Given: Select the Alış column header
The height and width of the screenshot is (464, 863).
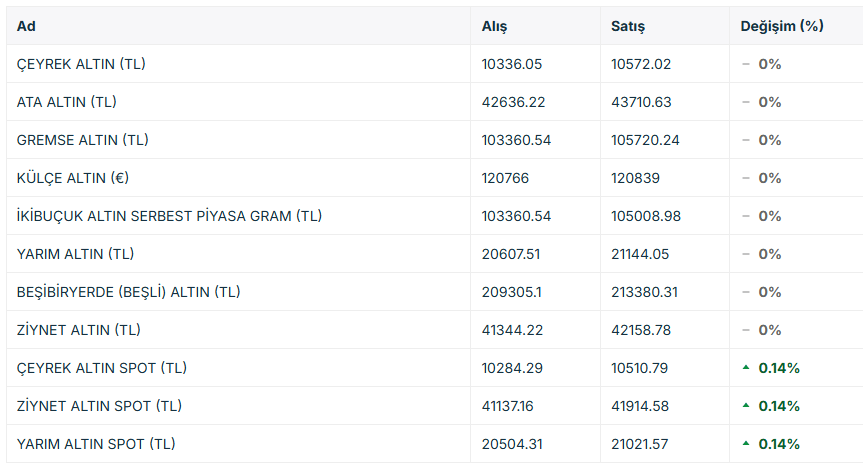Looking at the screenshot, I should [494, 26].
